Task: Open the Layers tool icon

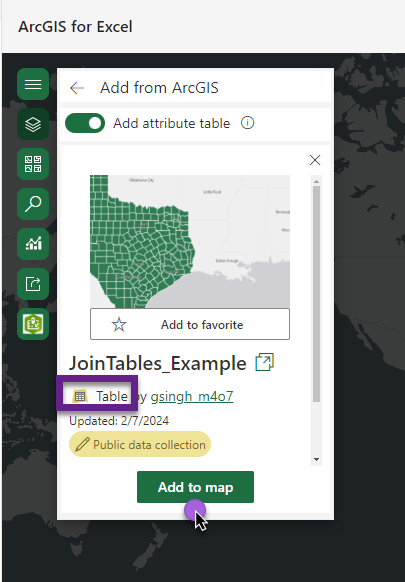Action: point(33,124)
